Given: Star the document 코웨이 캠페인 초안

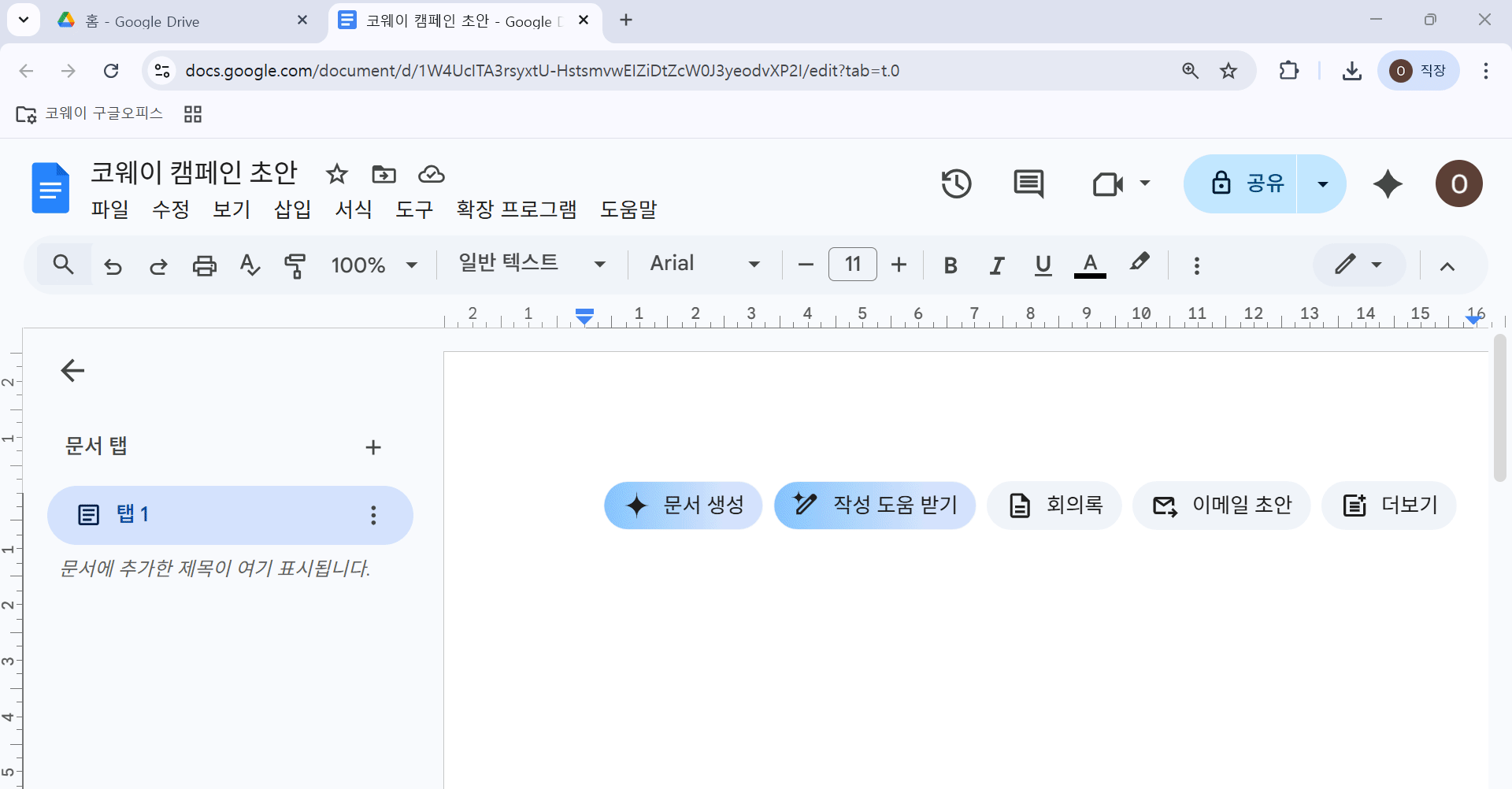Looking at the screenshot, I should [x=337, y=174].
